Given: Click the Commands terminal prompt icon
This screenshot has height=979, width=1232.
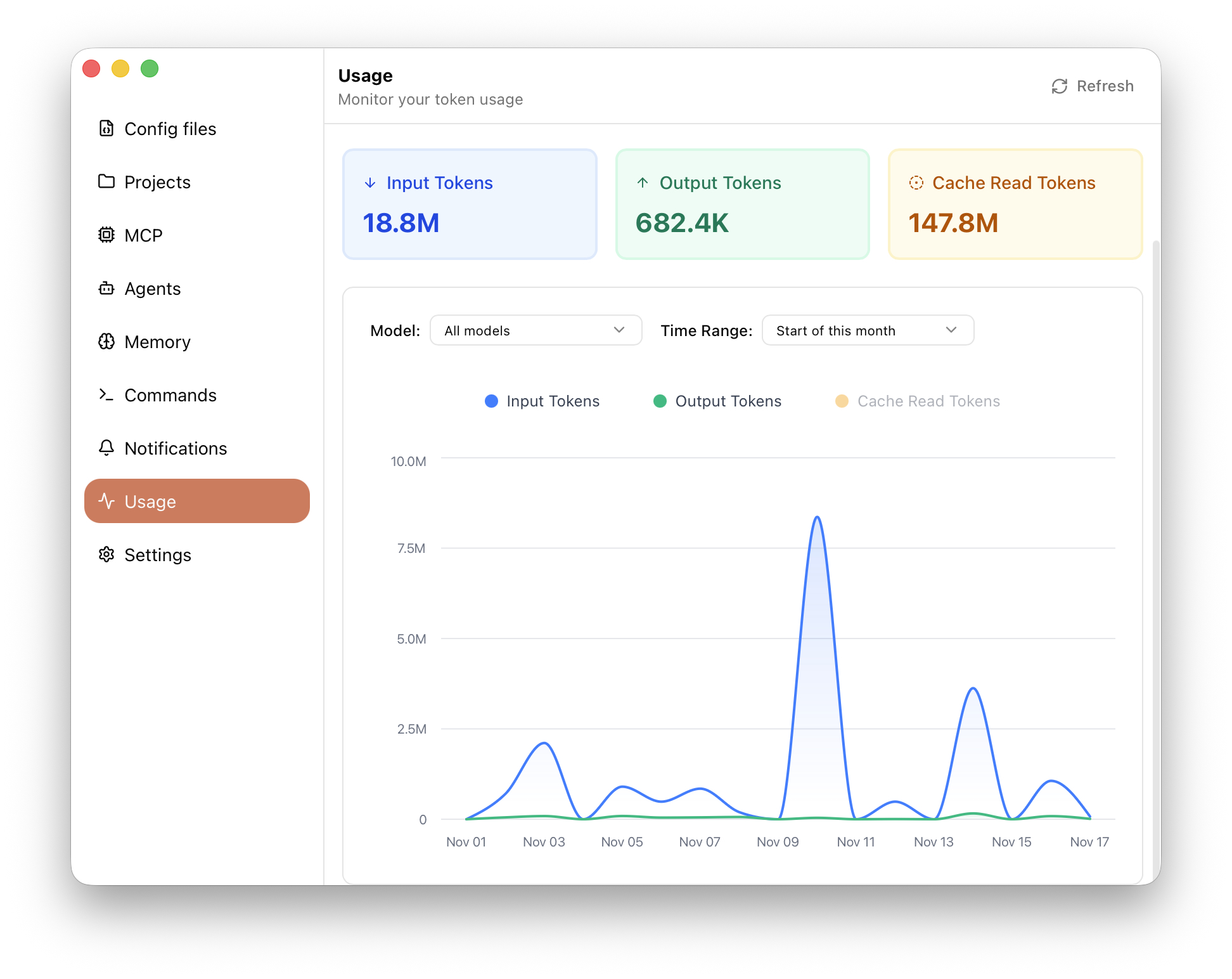Looking at the screenshot, I should point(106,395).
